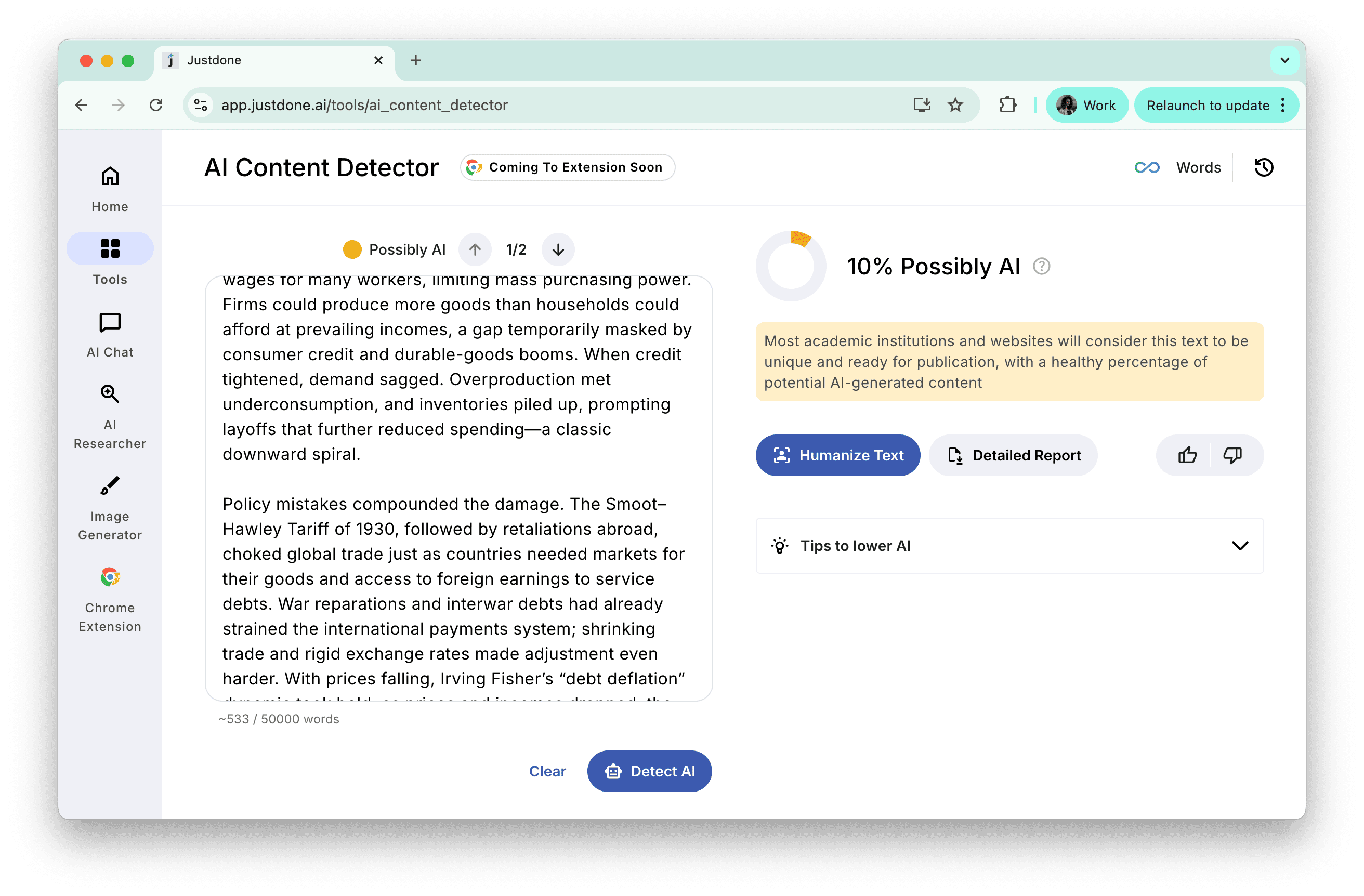Open the Chrome Extension sidebar item
The height and width of the screenshot is (896, 1364).
110,599
